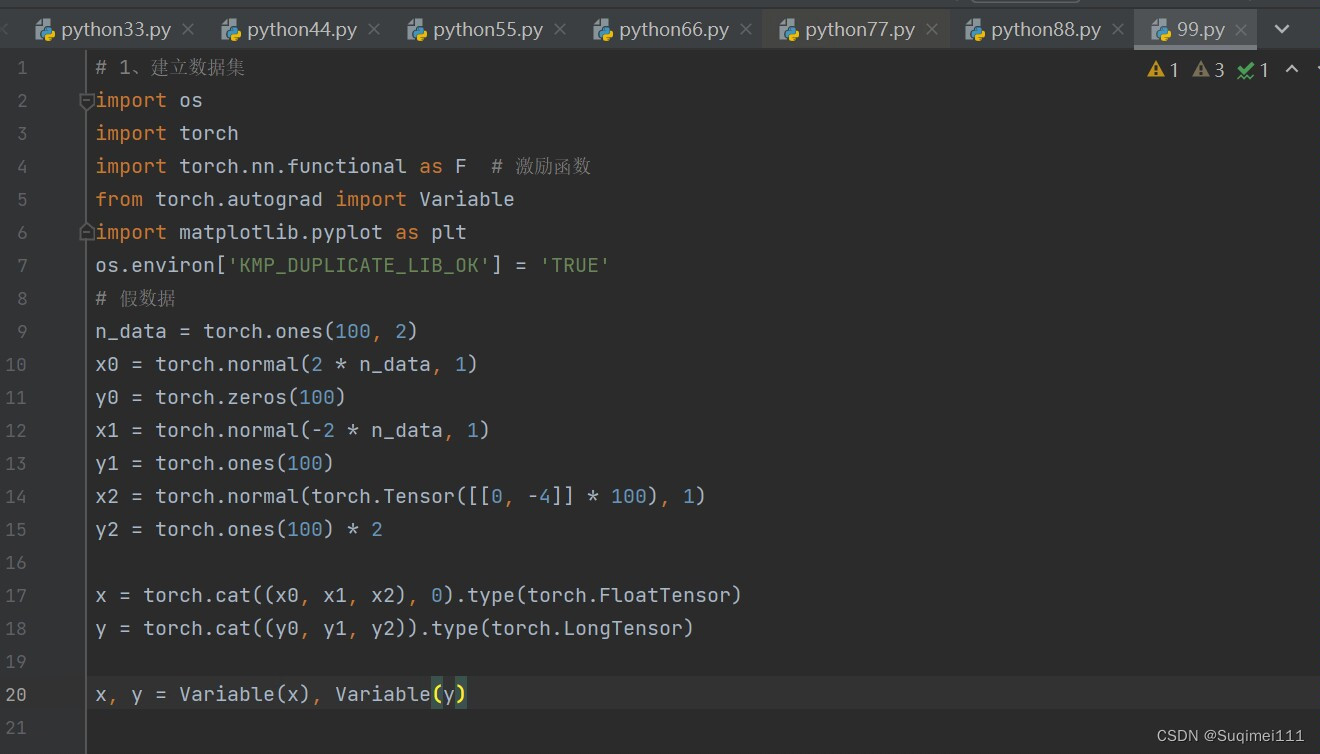Click the fold end marker at line 6
The width and height of the screenshot is (1320, 754).
pos(86,232)
